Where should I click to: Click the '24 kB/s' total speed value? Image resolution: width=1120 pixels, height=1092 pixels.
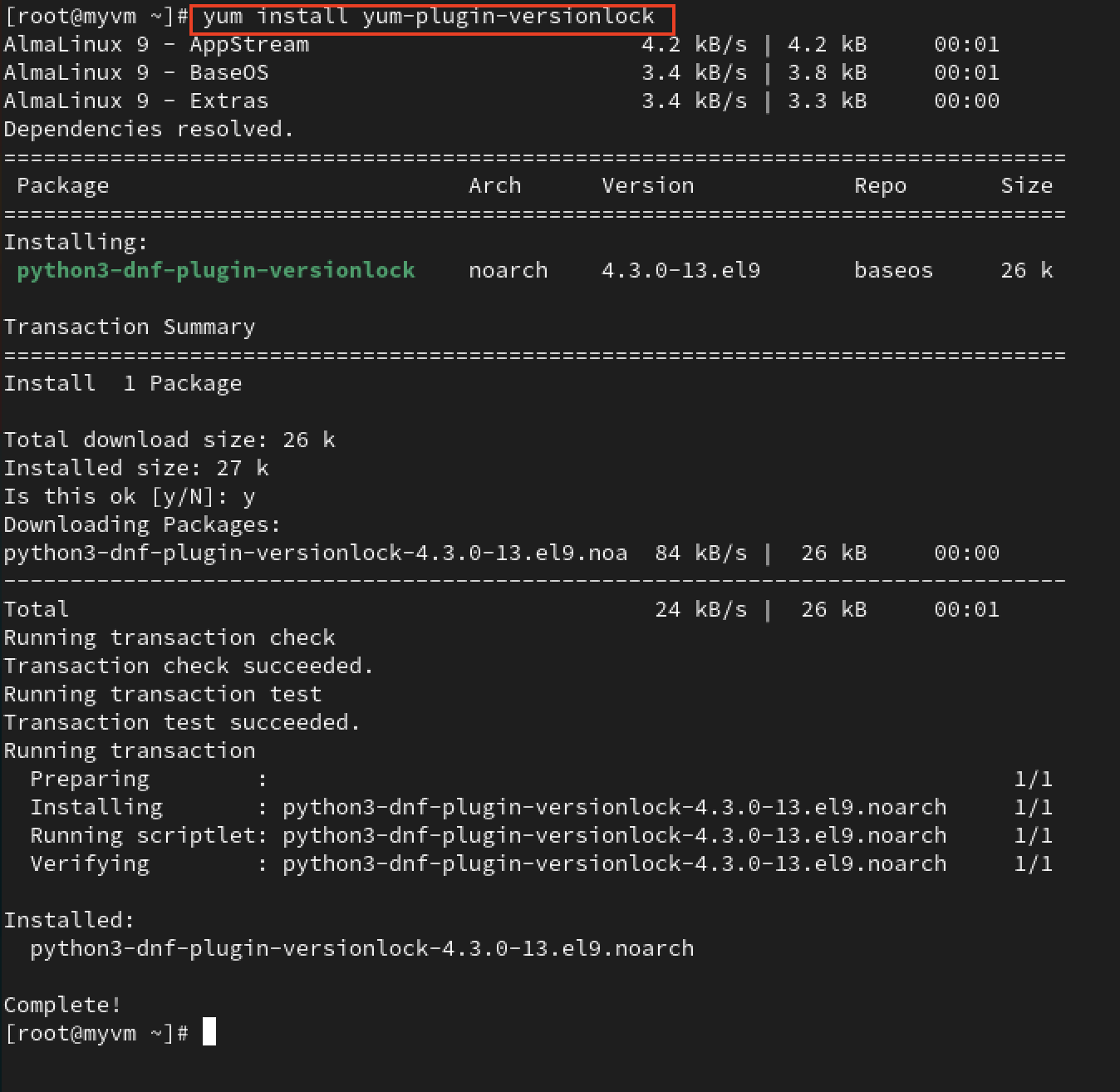(701, 609)
